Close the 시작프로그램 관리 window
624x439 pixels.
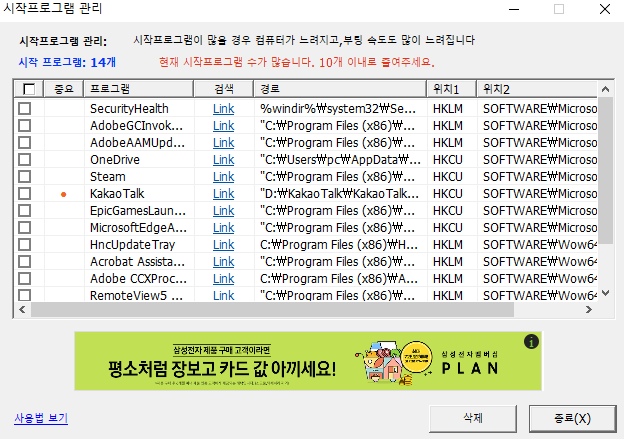[x=605, y=9]
